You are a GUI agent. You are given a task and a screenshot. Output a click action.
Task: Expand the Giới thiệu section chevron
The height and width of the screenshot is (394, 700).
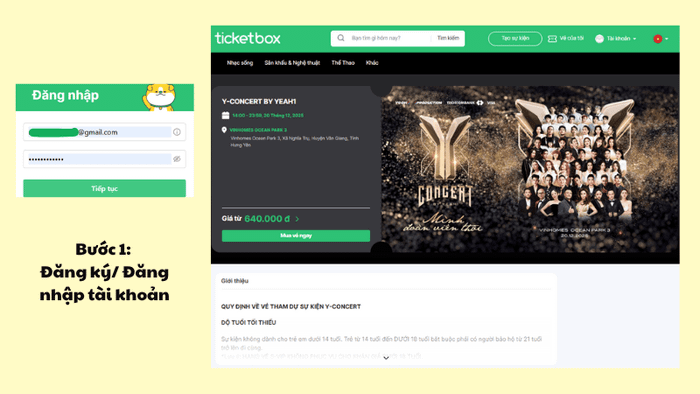[386, 358]
